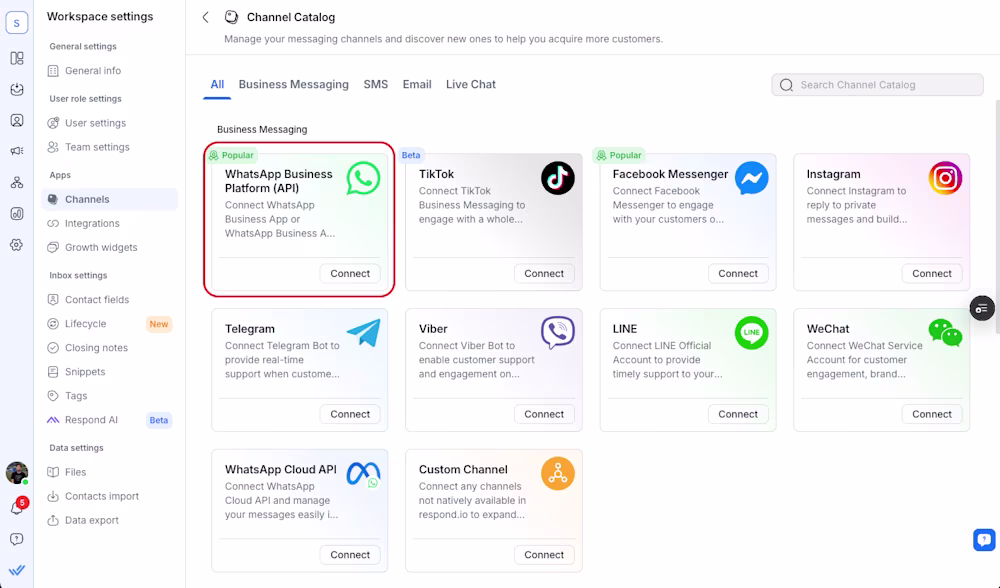Connect WhatsApp Business Platform (API)
This screenshot has width=1000, height=588.
click(x=350, y=274)
